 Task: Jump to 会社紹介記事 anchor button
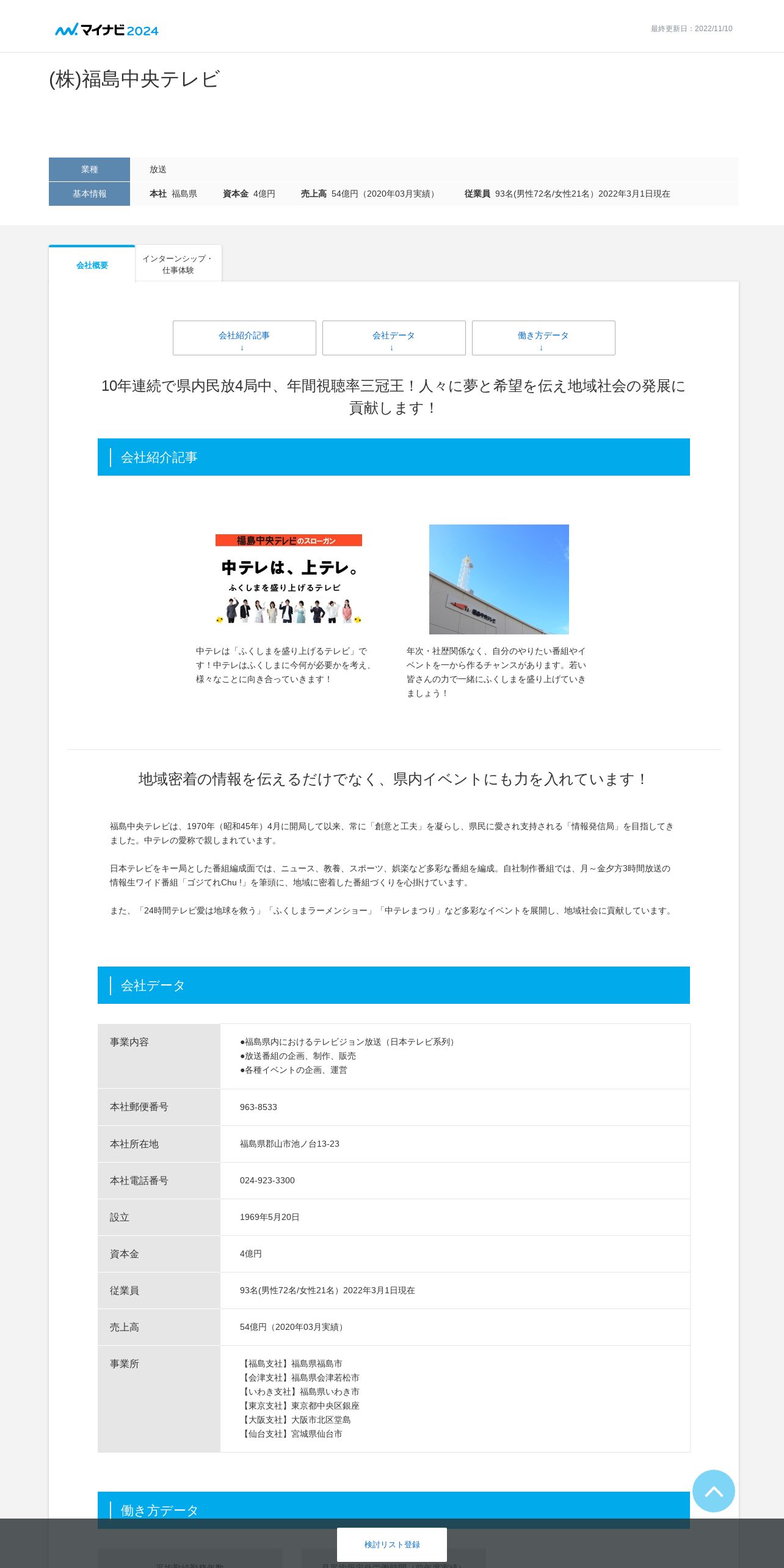244,338
